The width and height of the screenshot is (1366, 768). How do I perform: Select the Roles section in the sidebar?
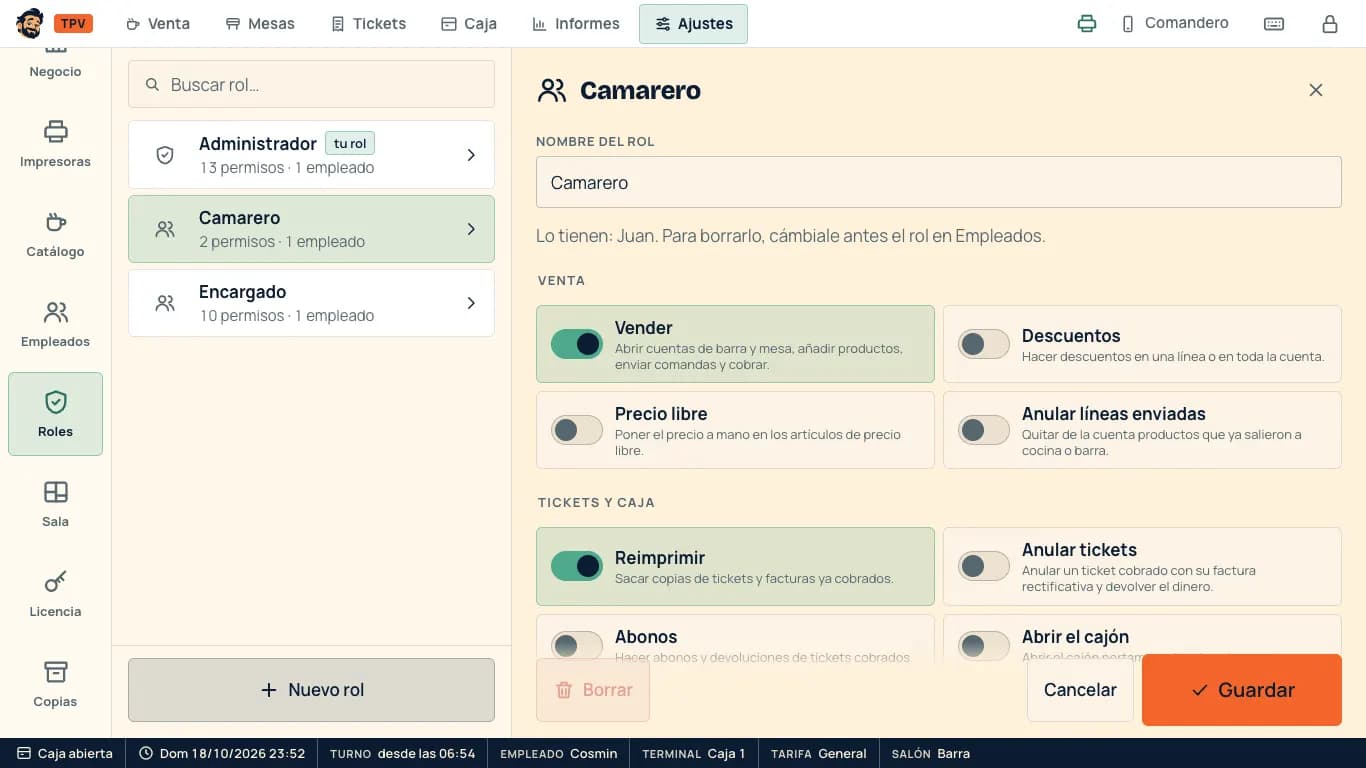point(55,414)
